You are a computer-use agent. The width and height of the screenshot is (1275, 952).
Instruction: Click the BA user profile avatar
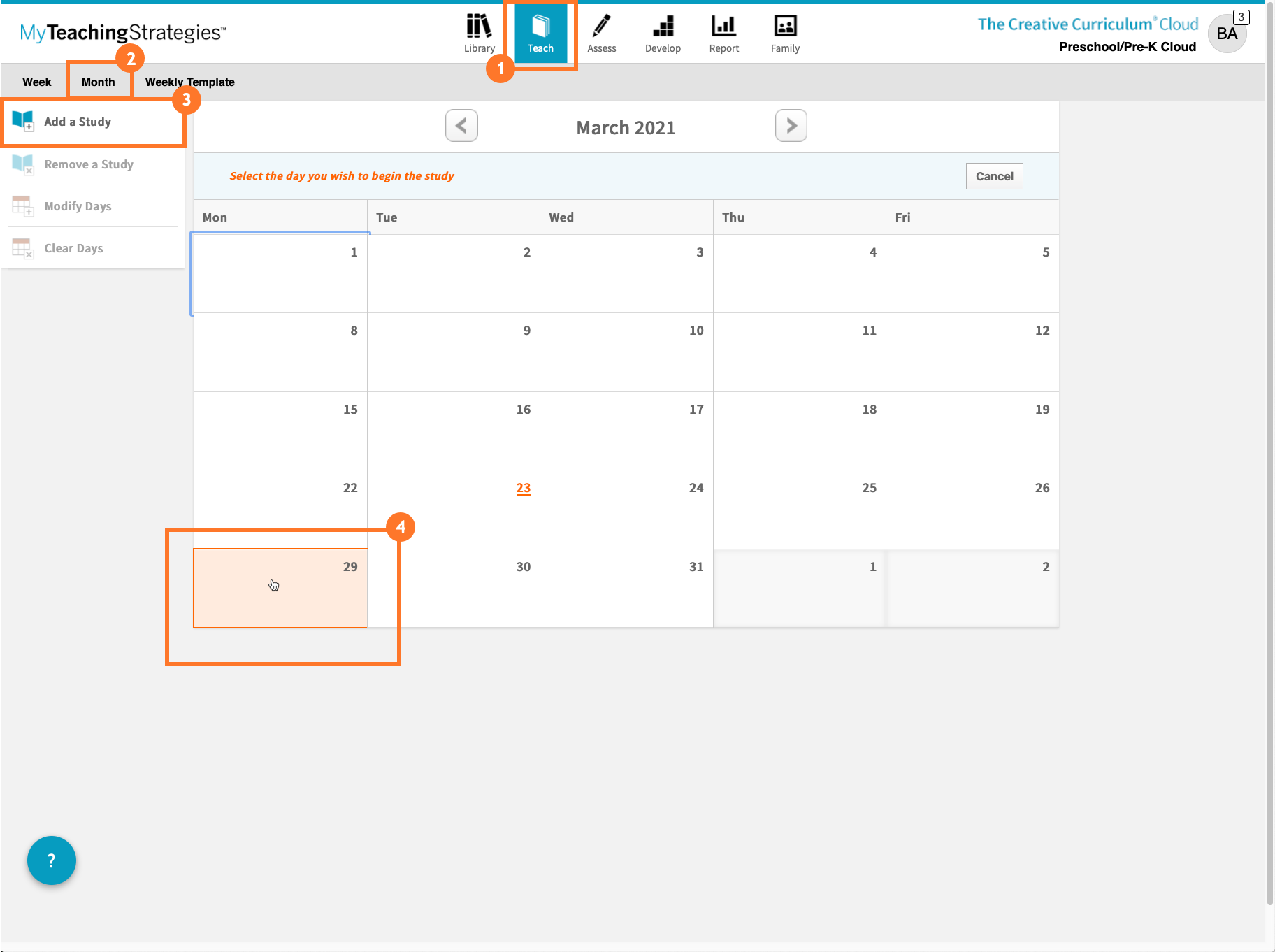[1227, 34]
